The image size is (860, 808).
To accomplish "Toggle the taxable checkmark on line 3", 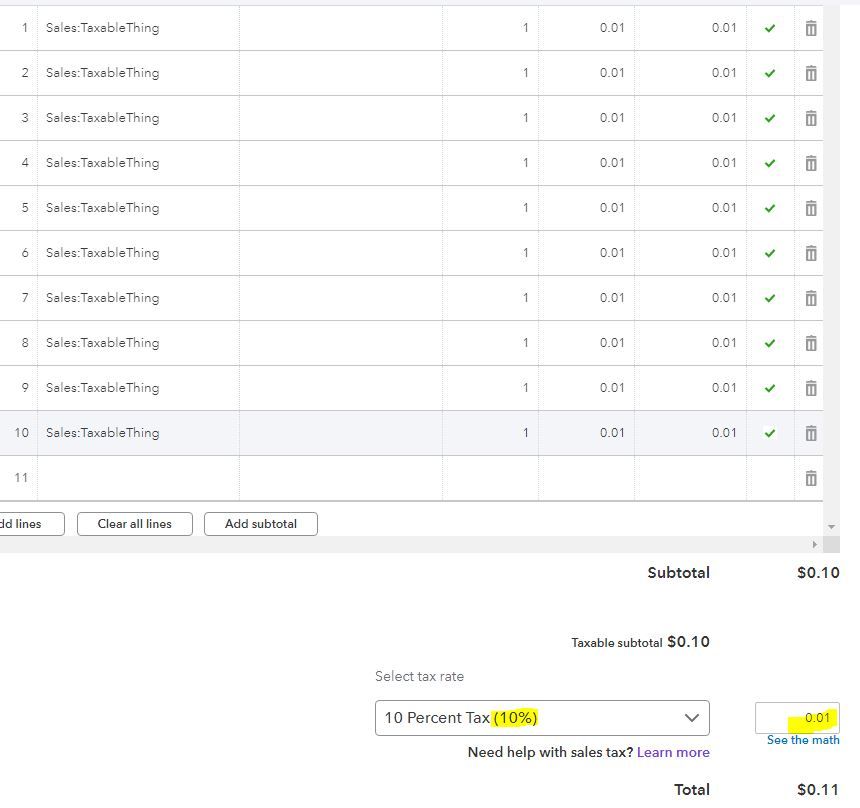I will 770,118.
